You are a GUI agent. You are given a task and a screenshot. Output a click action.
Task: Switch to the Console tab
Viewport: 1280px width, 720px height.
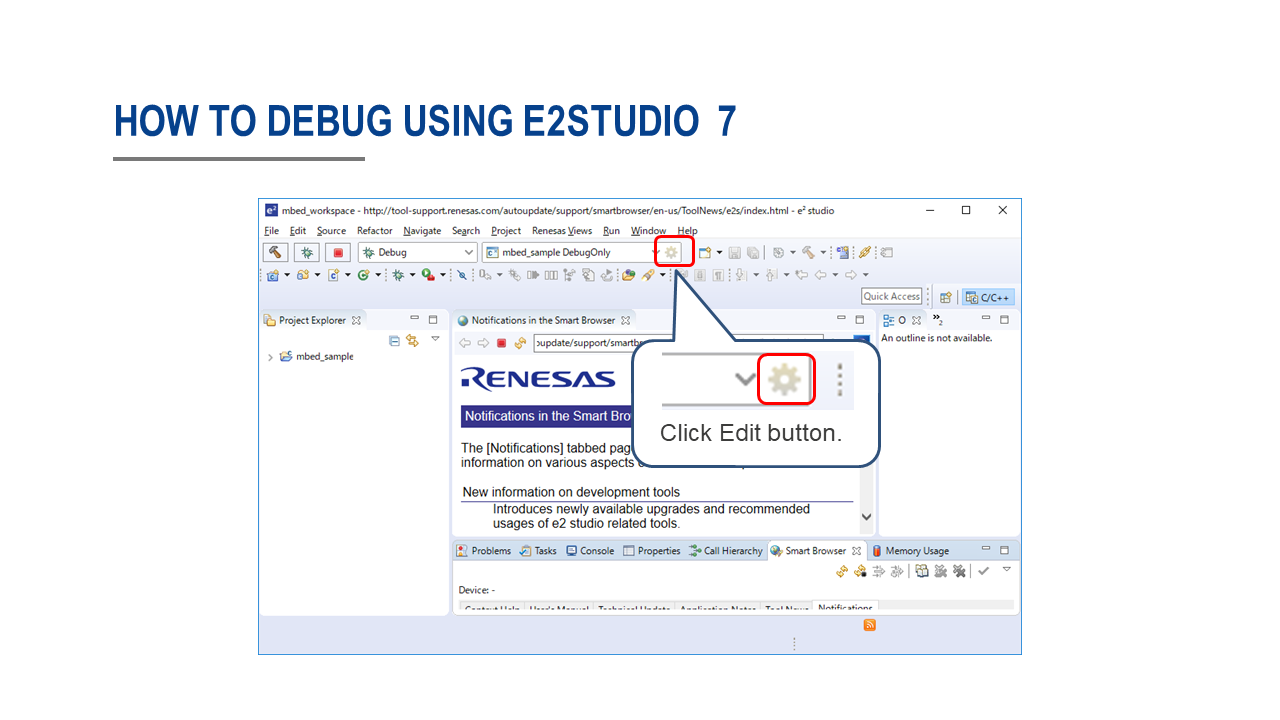[590, 551]
